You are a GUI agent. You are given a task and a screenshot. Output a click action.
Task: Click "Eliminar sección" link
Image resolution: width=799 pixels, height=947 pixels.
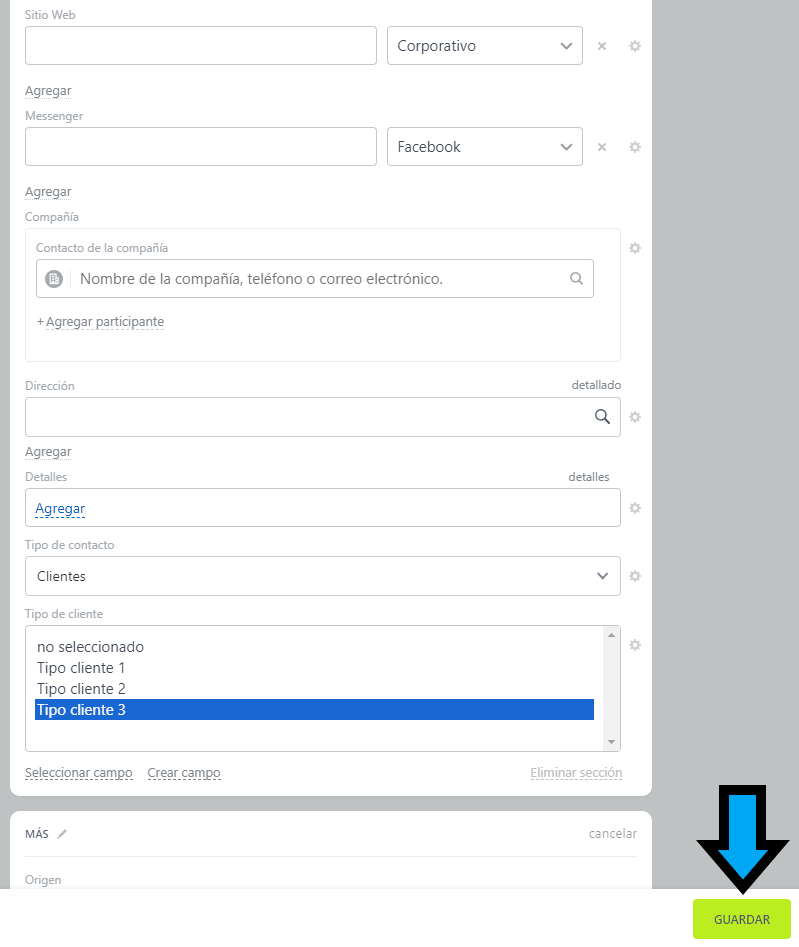(x=576, y=773)
